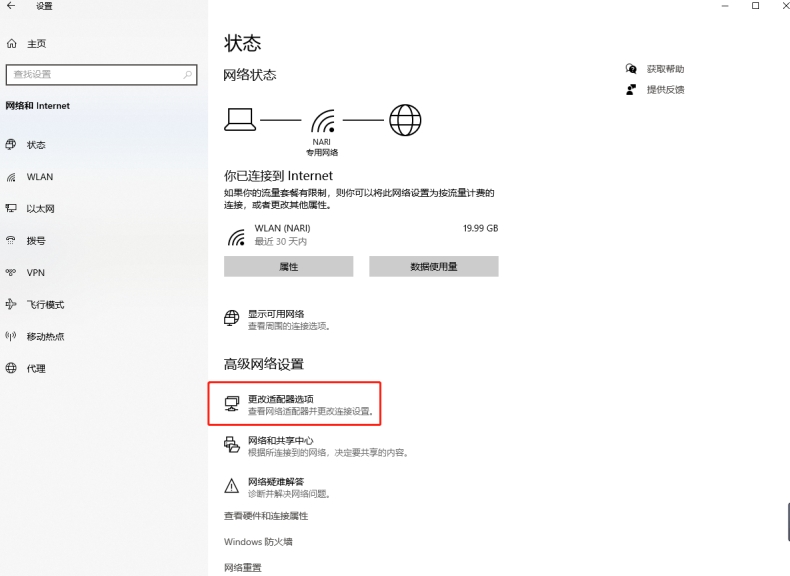Open 属性 properties button
This screenshot has width=790, height=576.
(289, 267)
